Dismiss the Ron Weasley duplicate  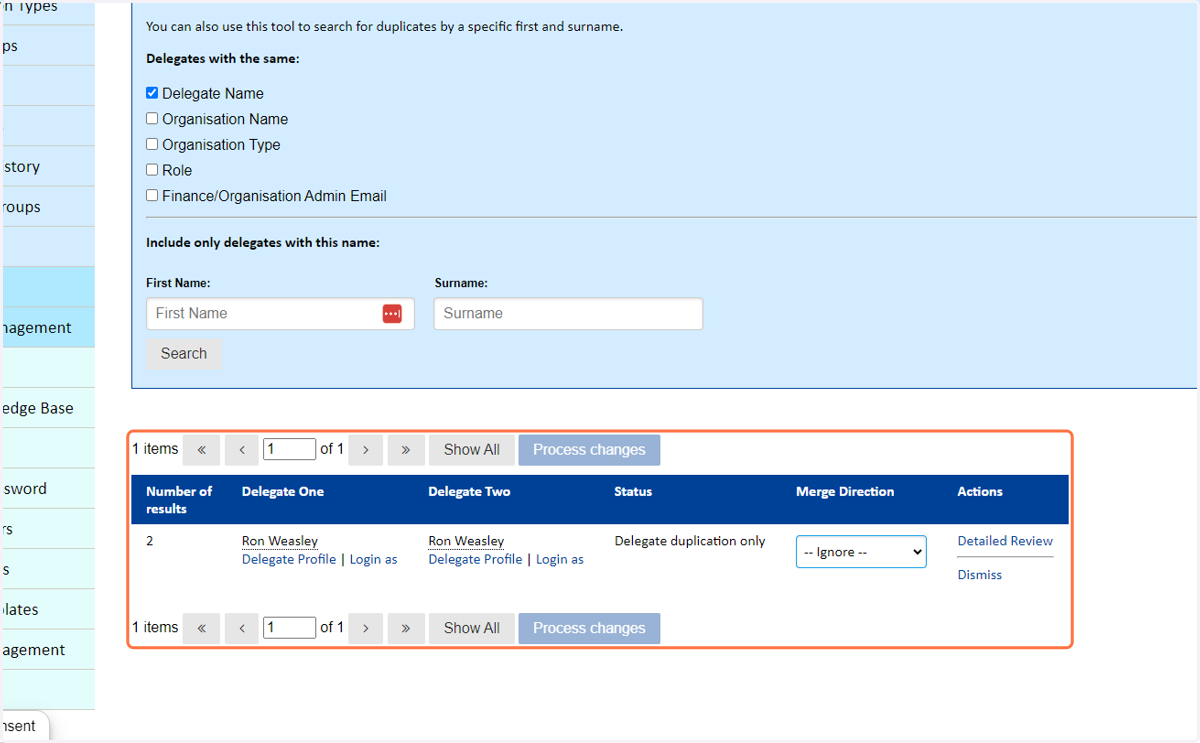click(980, 575)
